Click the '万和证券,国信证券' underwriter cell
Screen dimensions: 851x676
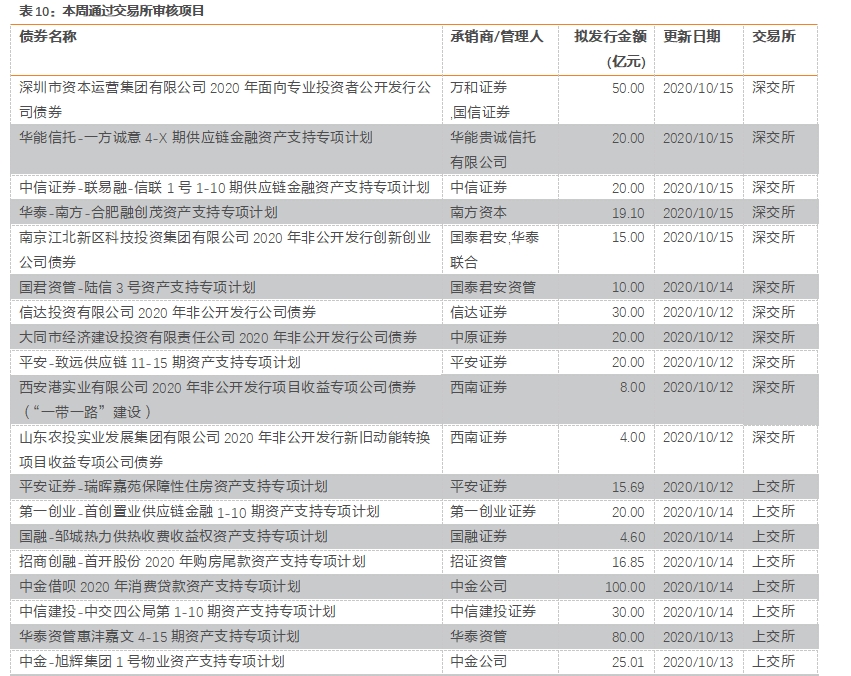click(x=480, y=100)
